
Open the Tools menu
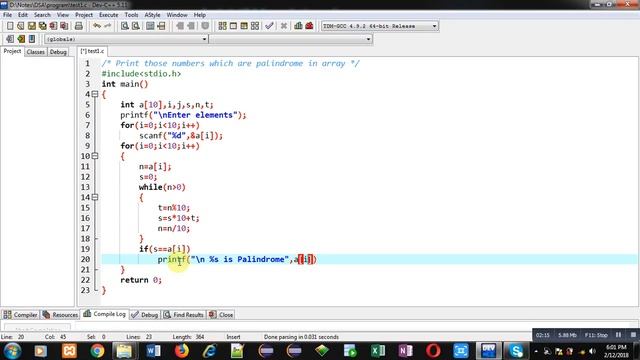[131, 15]
